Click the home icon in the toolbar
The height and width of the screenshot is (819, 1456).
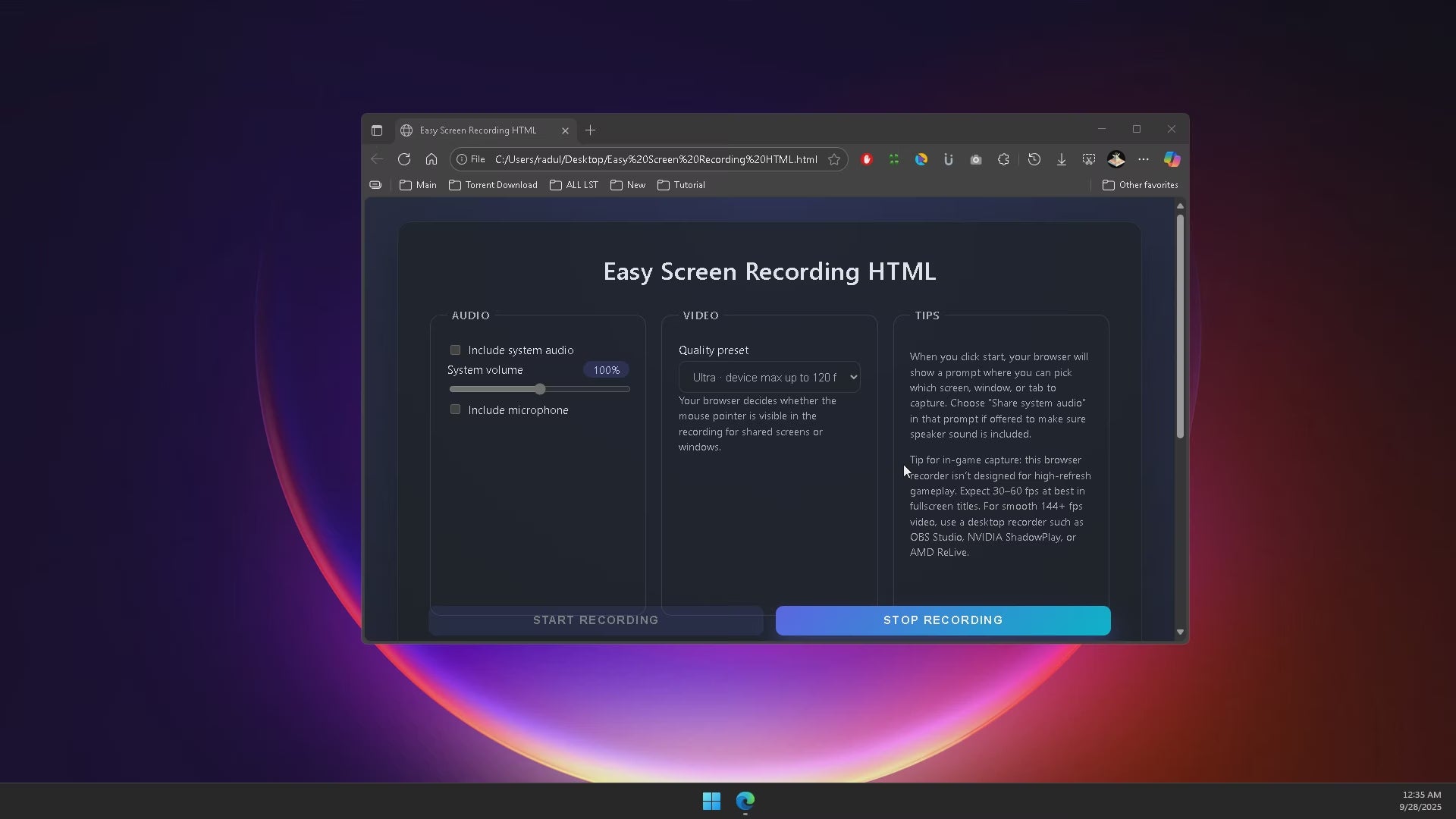tap(431, 159)
